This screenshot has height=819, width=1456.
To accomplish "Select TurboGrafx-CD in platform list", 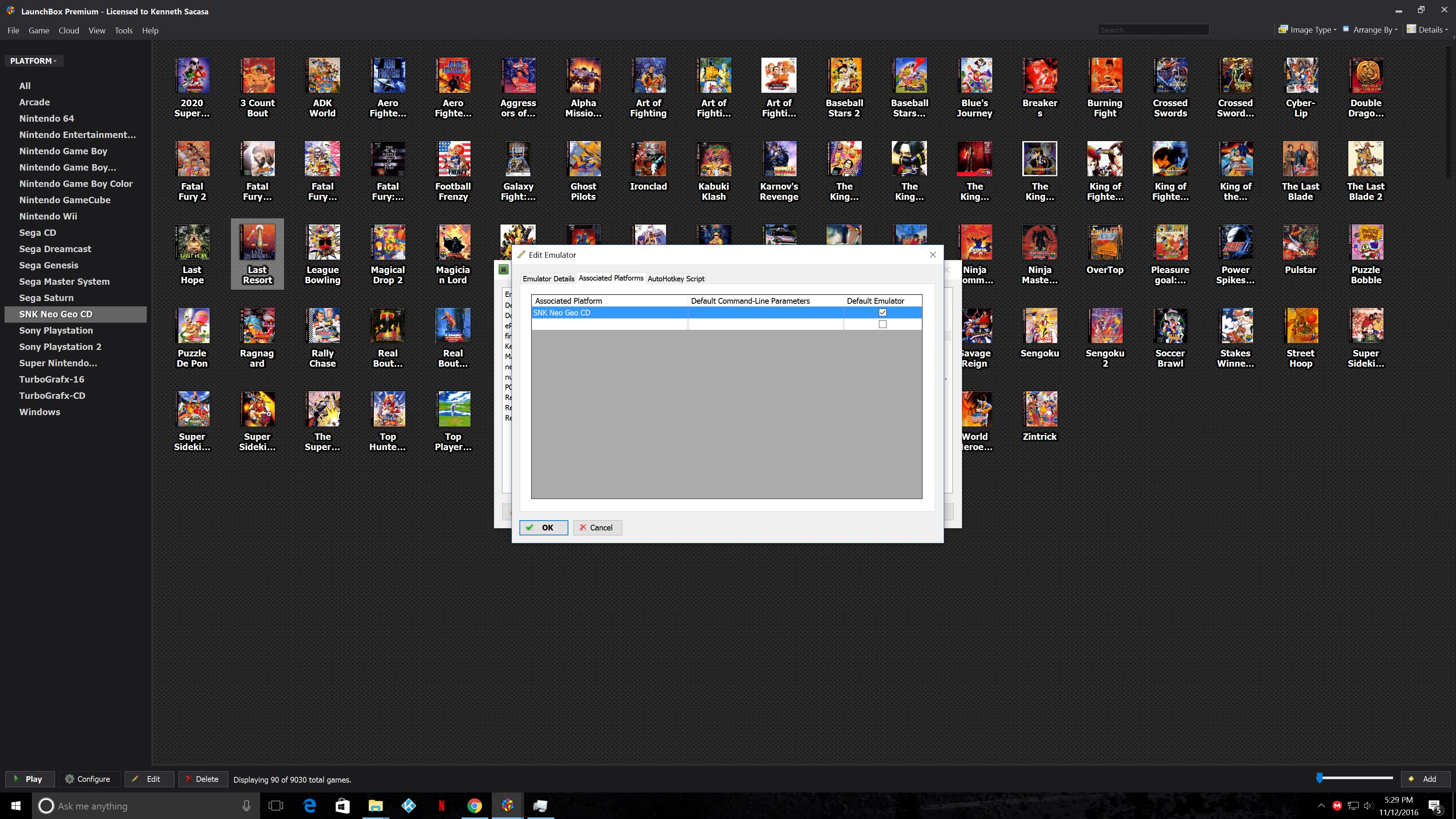I will [52, 395].
